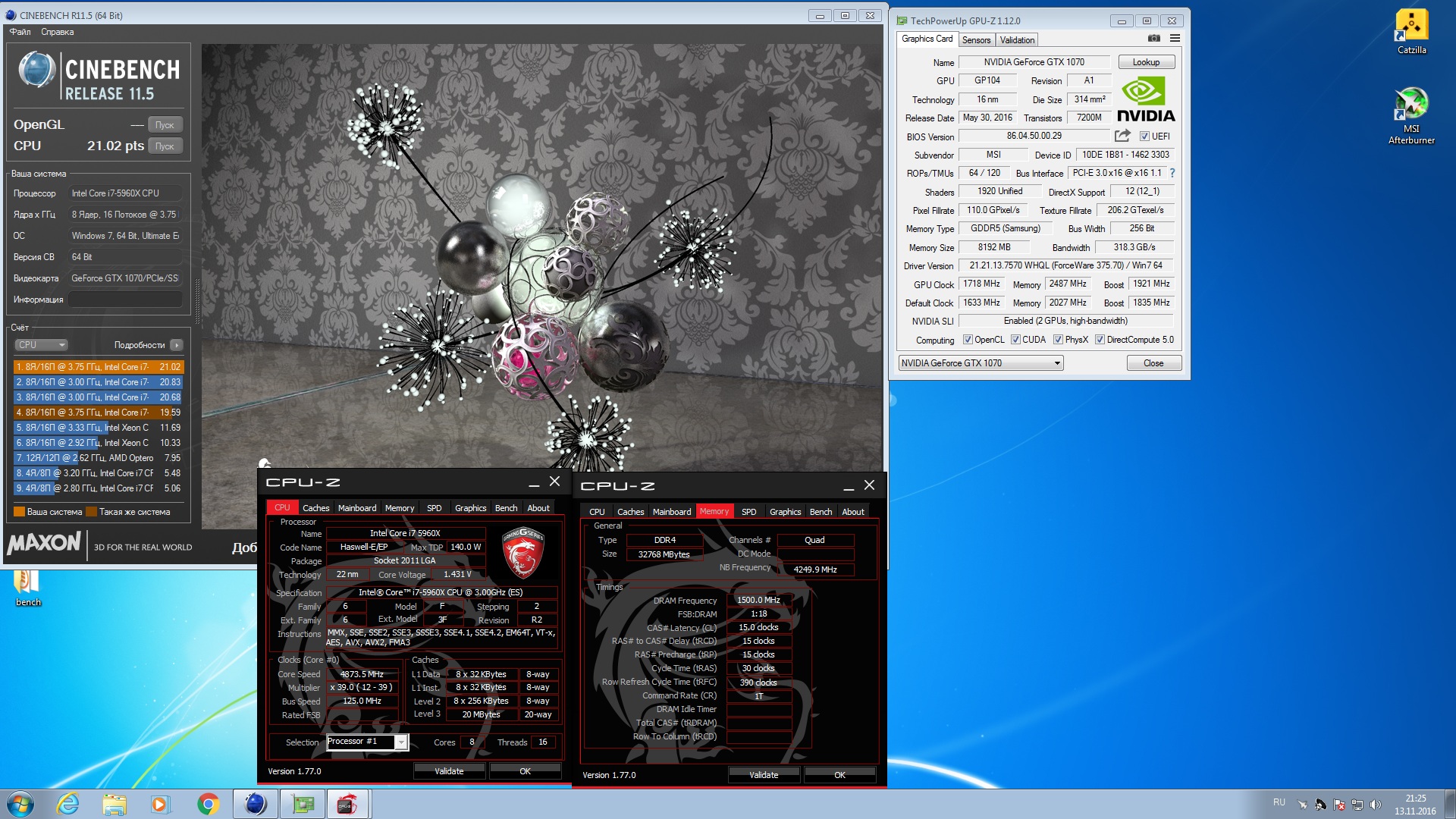
Task: Click the Driver Version field in GPU-Z
Action: click(1065, 265)
